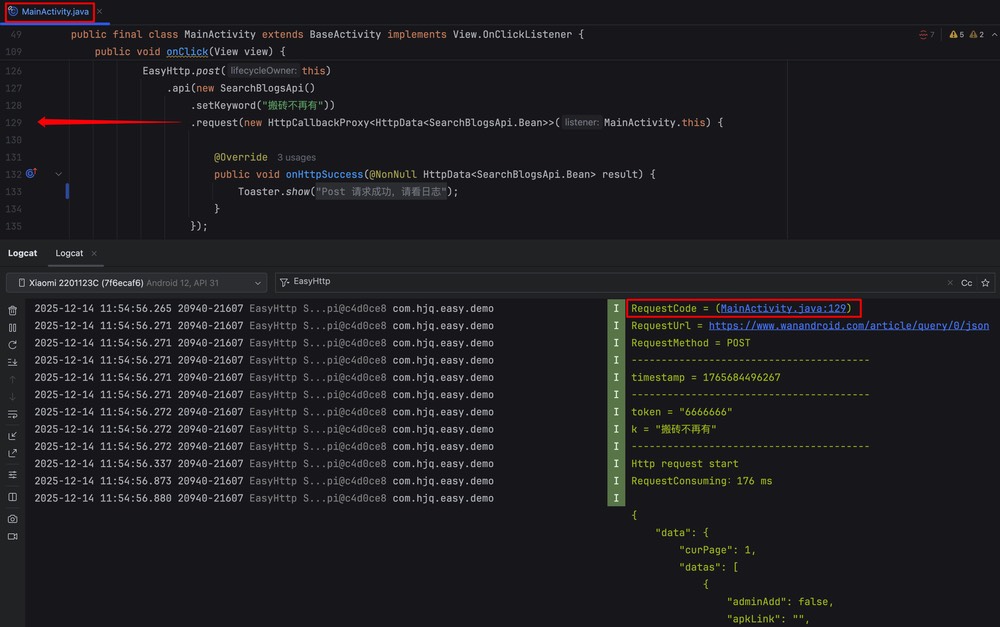Click the onClick method link in sticky header
This screenshot has width=1000, height=627.
187,52
